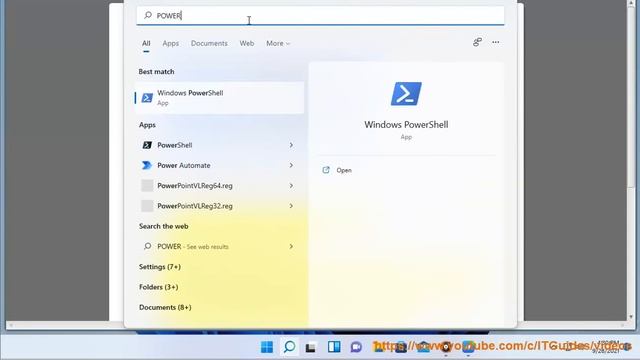Click POWER See web results entry
This screenshot has height=360, width=640.
coord(220,247)
